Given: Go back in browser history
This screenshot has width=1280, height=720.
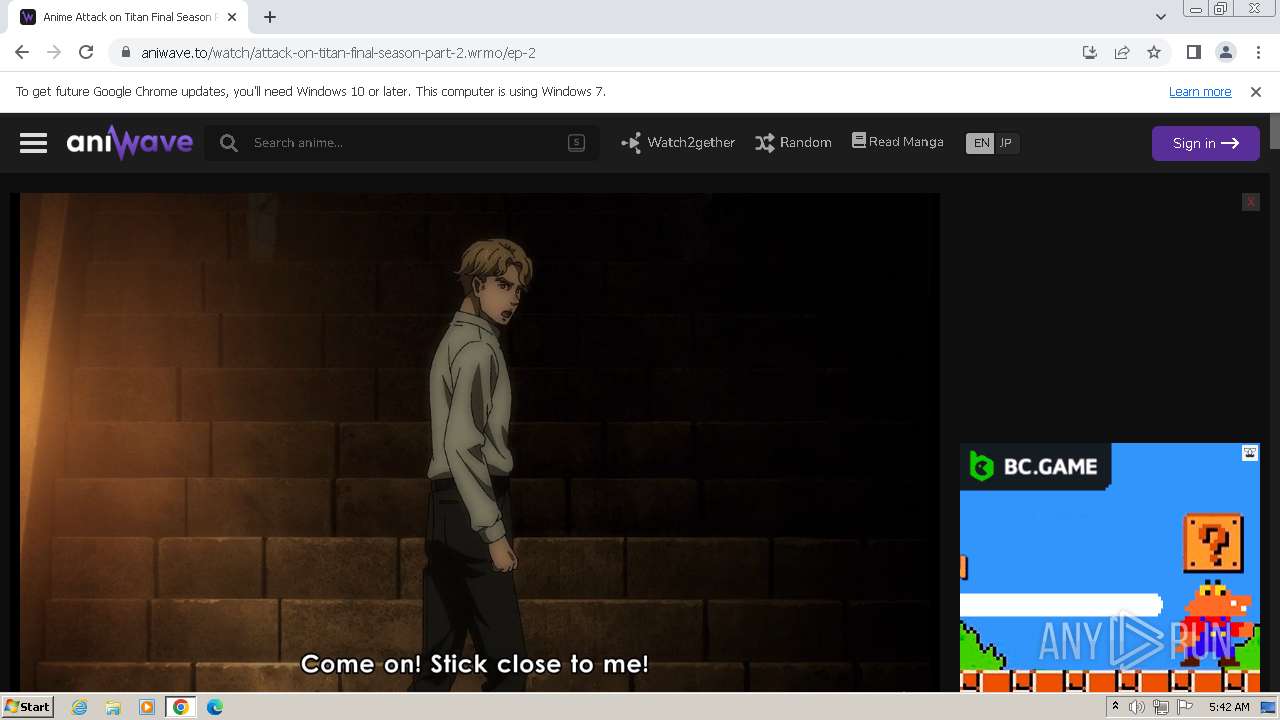Looking at the screenshot, I should coord(22,52).
